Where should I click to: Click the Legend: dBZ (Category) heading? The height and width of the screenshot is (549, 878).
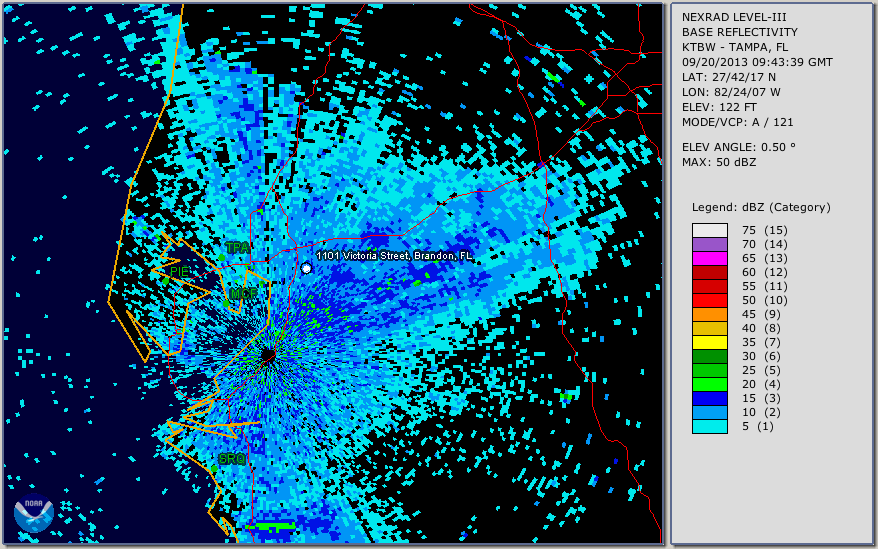point(761,207)
